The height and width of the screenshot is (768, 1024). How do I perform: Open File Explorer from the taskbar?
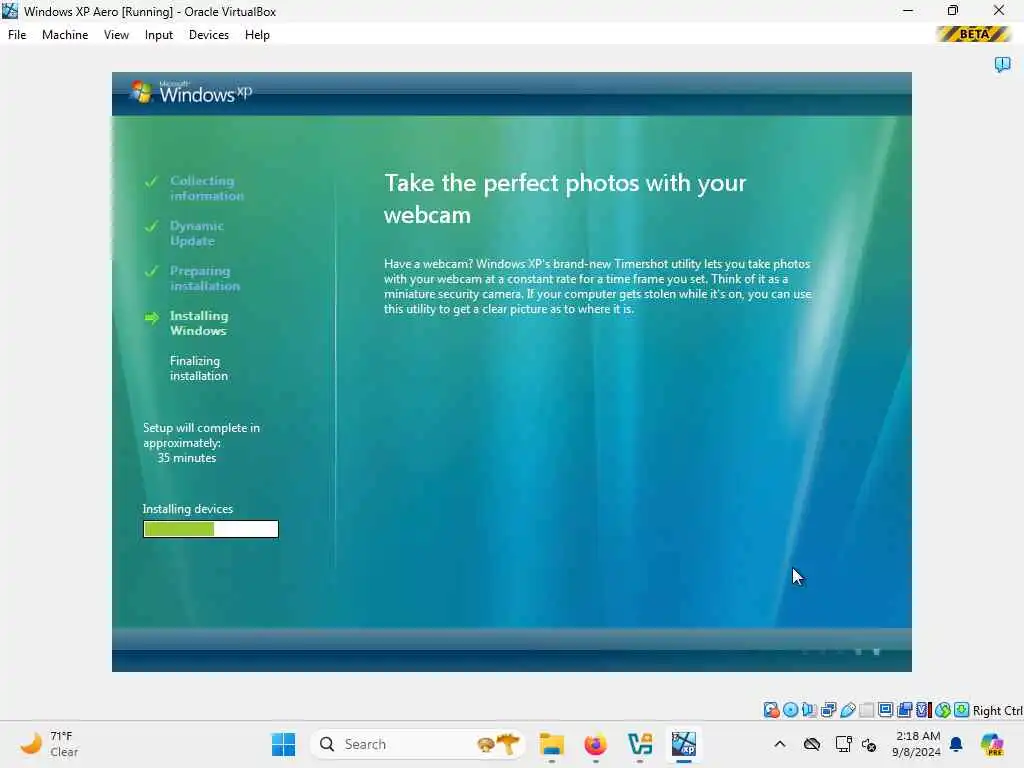pos(551,744)
